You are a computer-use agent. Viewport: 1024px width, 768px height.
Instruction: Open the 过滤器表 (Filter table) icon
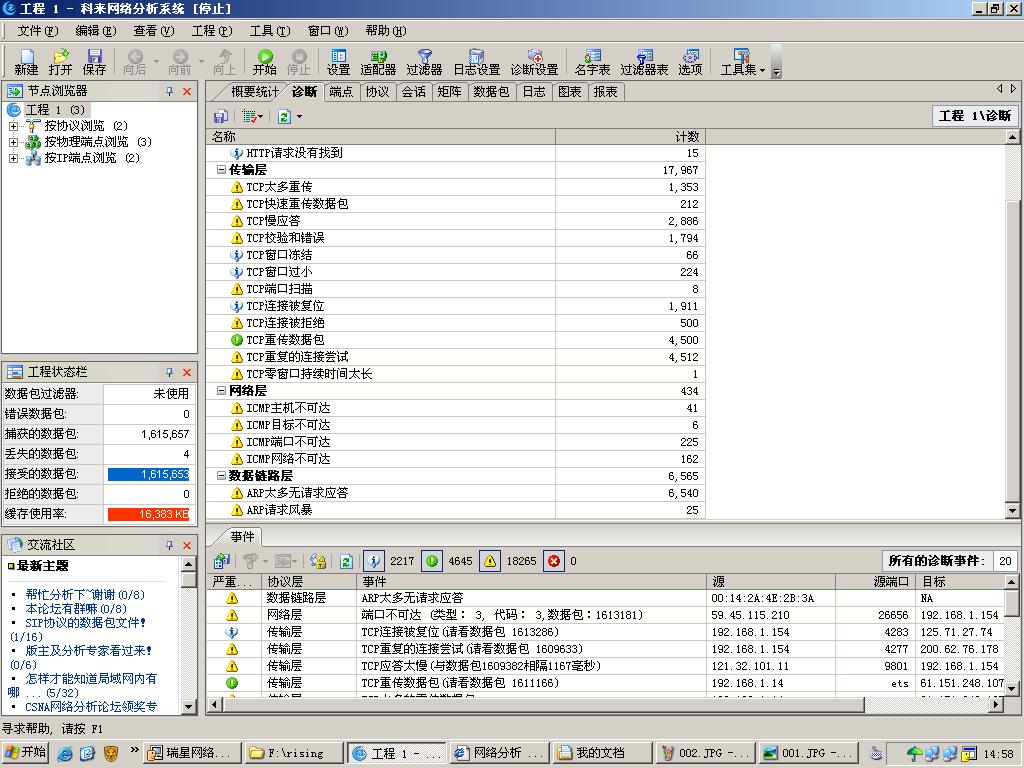[x=644, y=61]
